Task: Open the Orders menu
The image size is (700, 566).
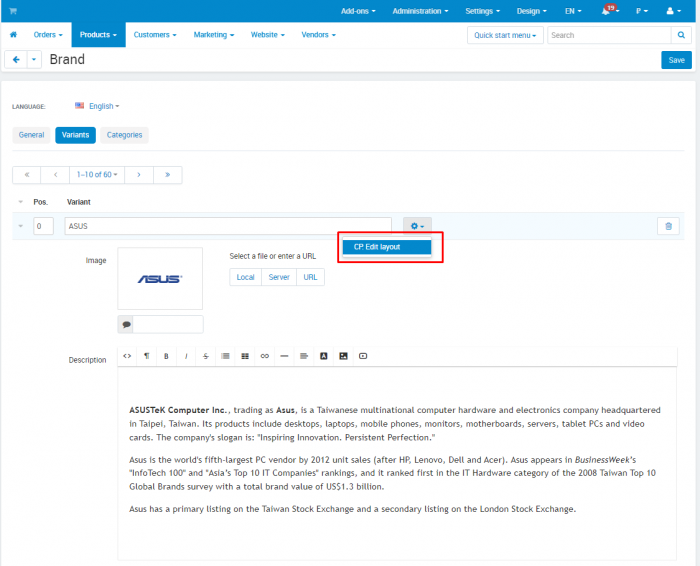Action: (48, 35)
